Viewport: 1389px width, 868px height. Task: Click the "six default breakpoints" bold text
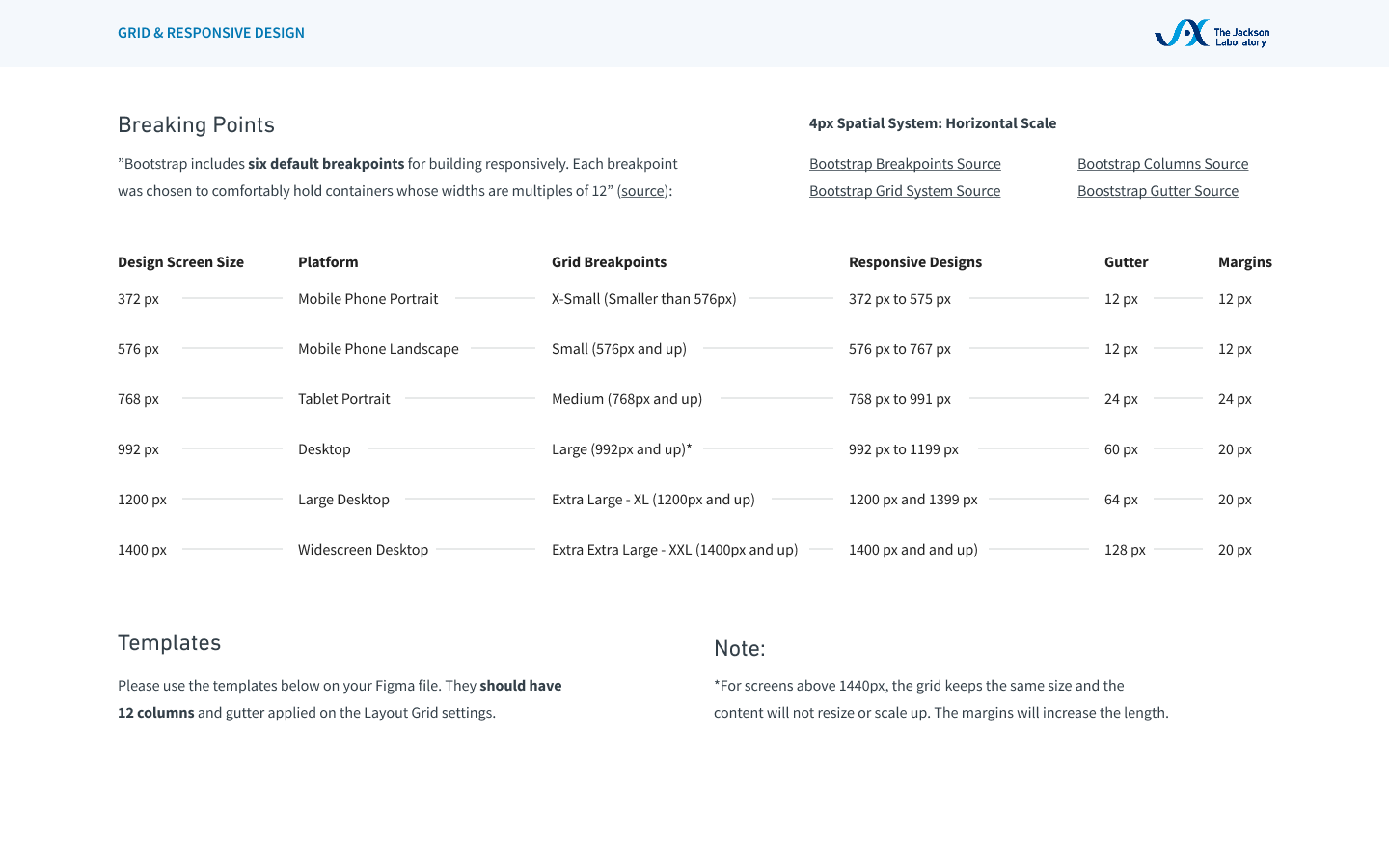pyautogui.click(x=326, y=164)
